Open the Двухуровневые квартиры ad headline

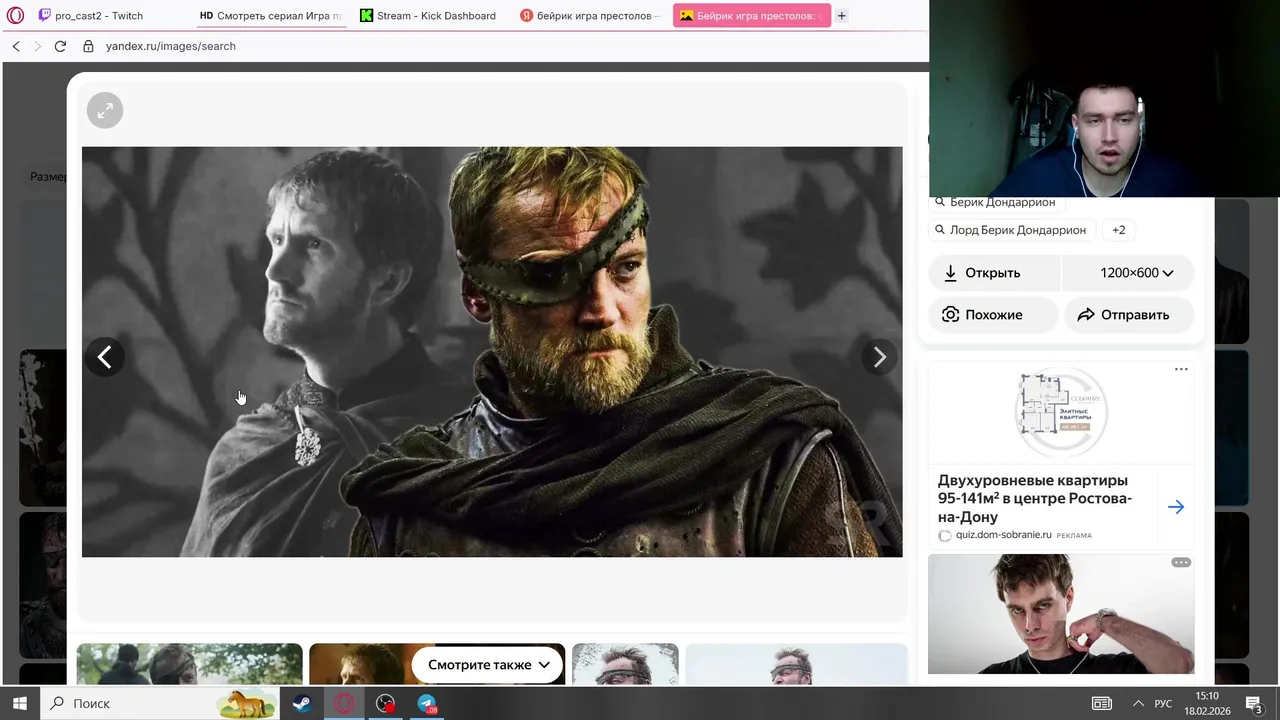[1035, 498]
